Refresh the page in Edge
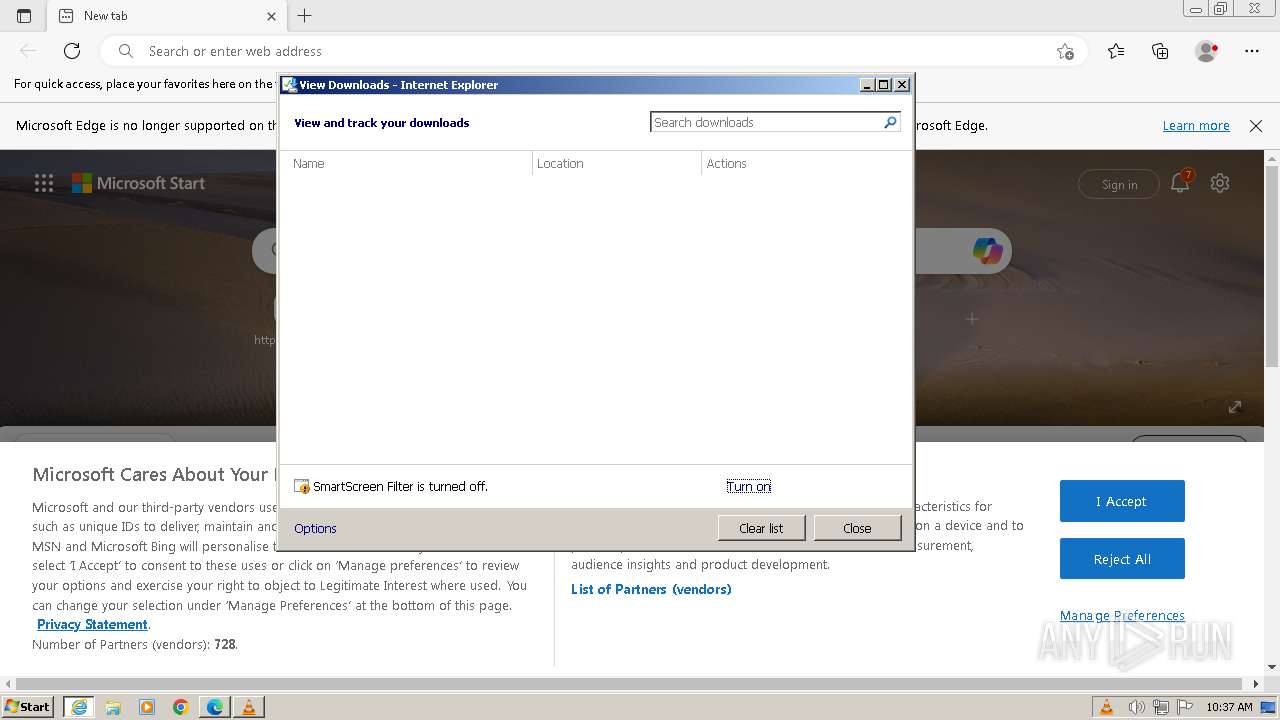 (x=72, y=51)
